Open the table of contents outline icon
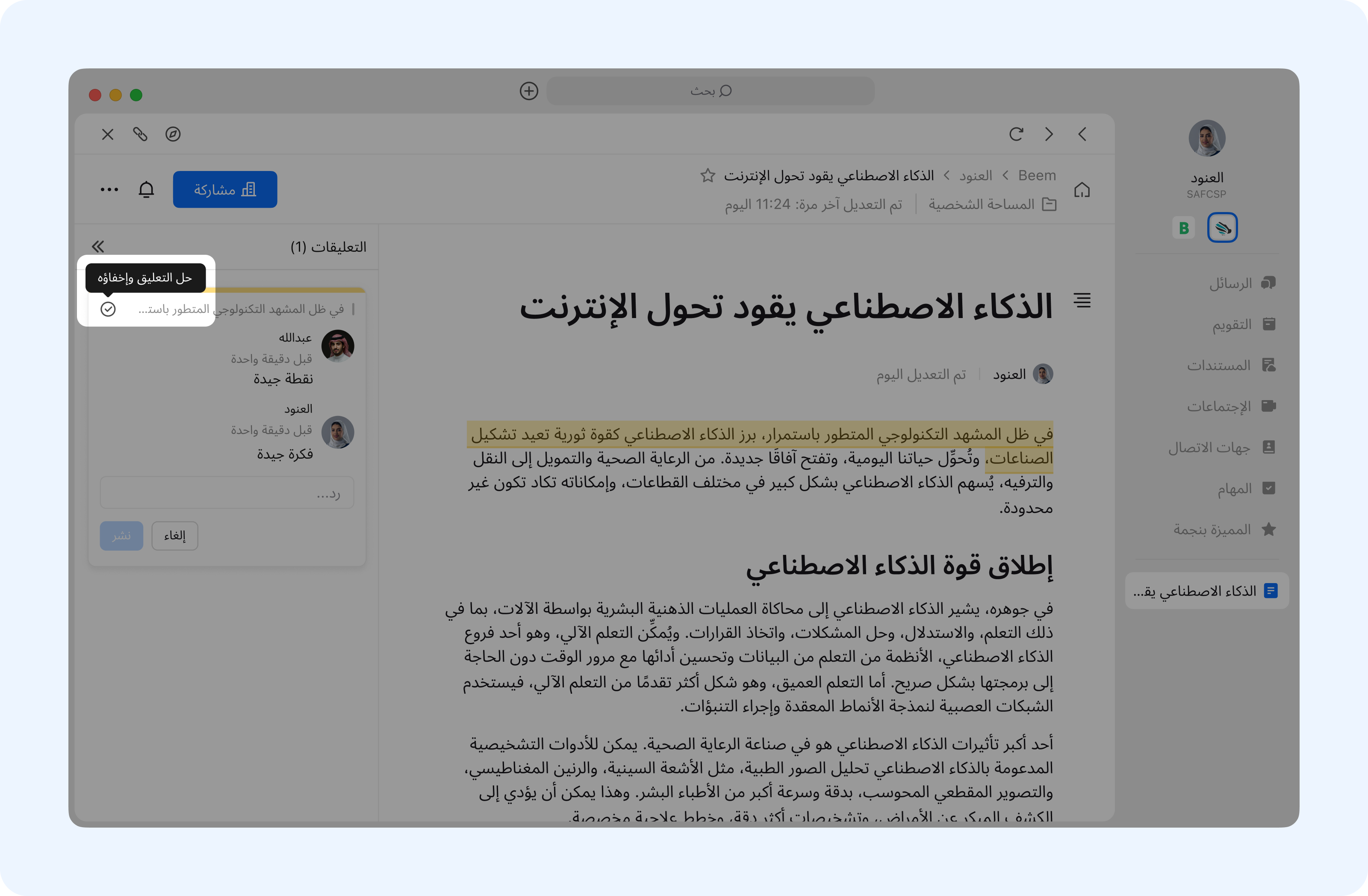 (1082, 300)
